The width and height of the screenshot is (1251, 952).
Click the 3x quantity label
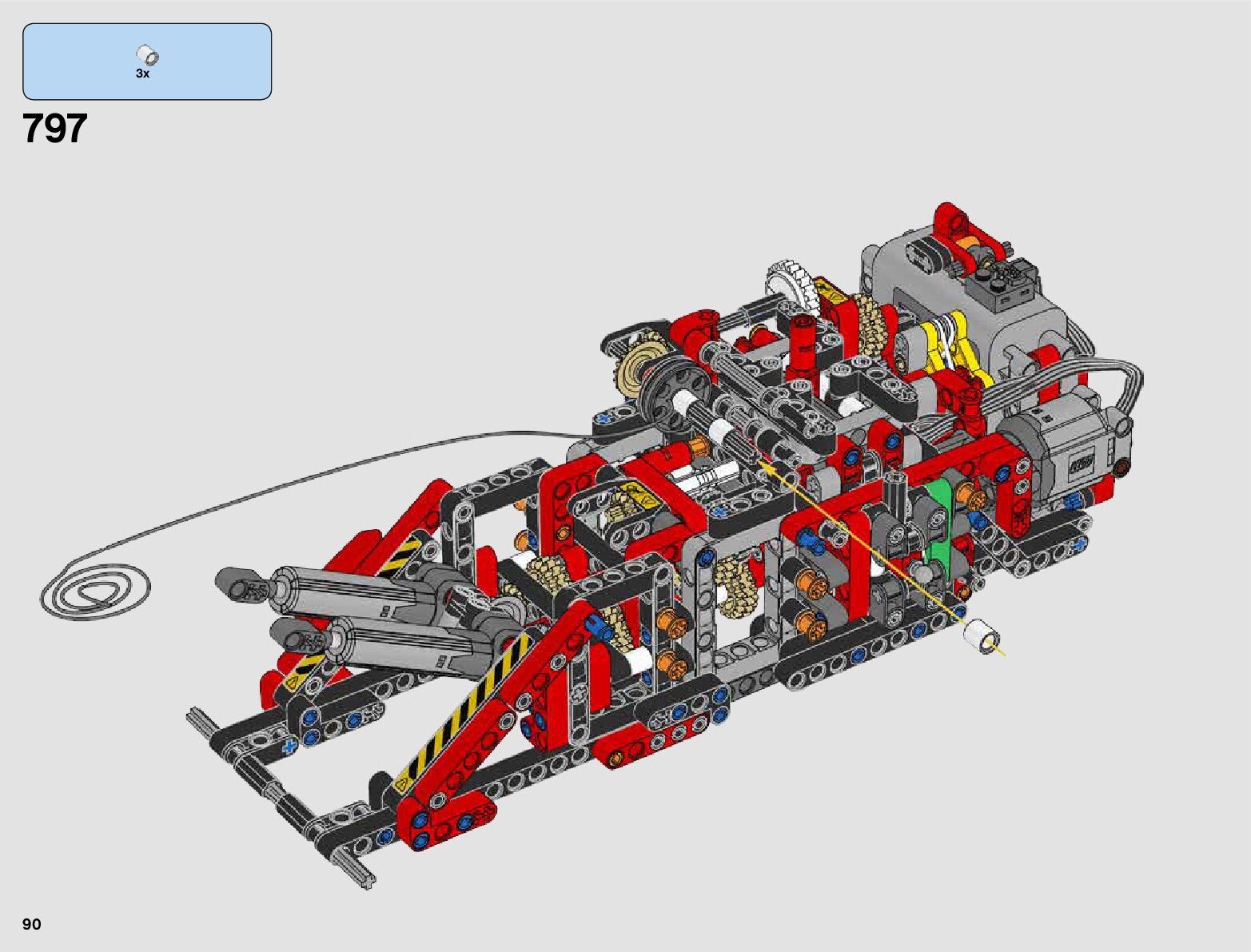(x=142, y=74)
